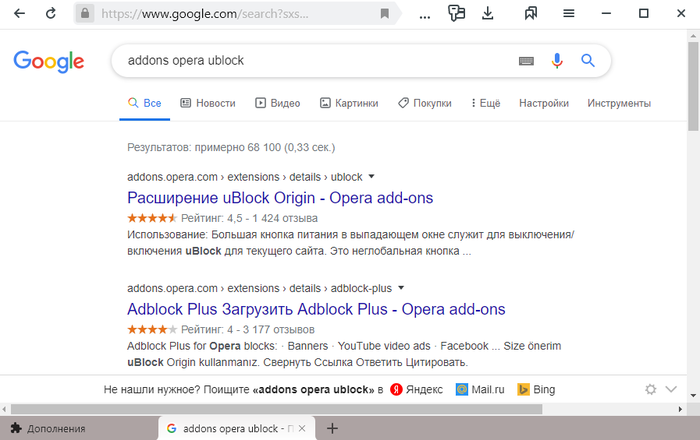This screenshot has width=700, height=440.
Task: Click the page reload button
Action: (51, 14)
